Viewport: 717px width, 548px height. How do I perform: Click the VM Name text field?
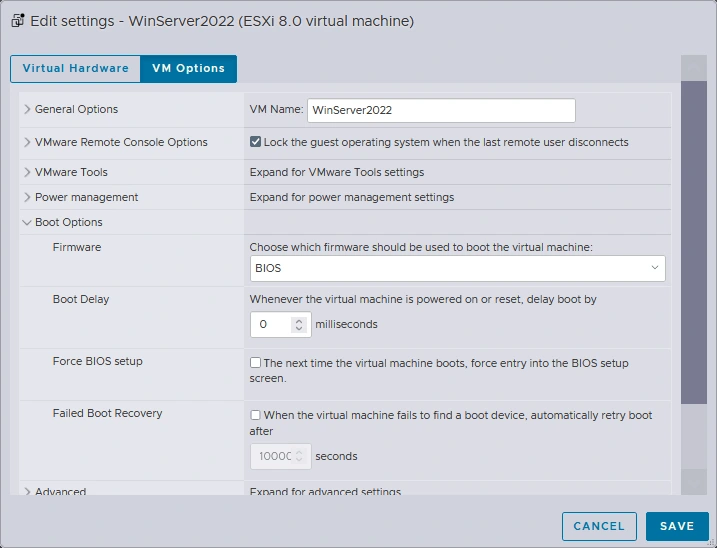(440, 110)
